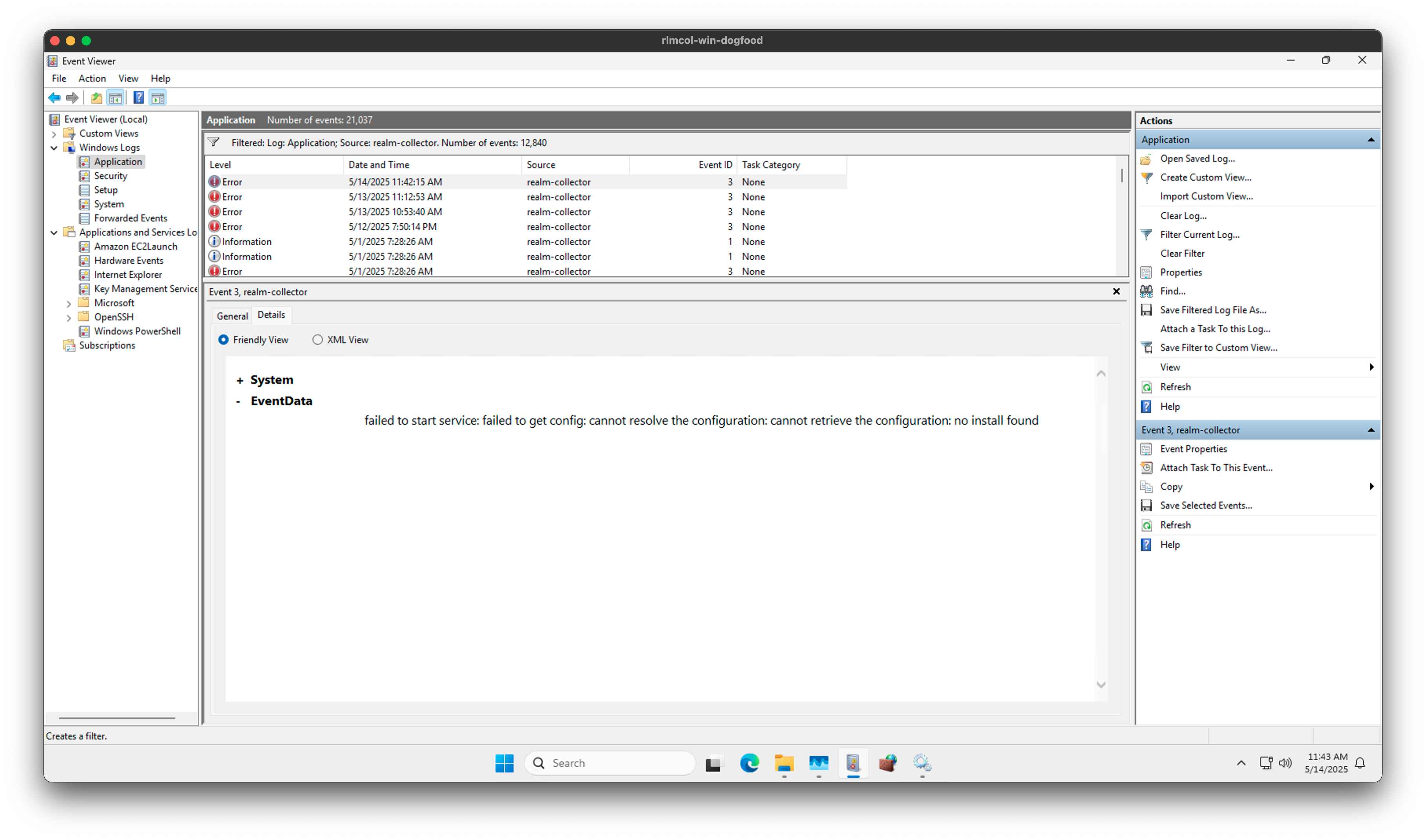1426x840 pixels.
Task: Click the Create Custom View funnel icon
Action: tap(1146, 178)
